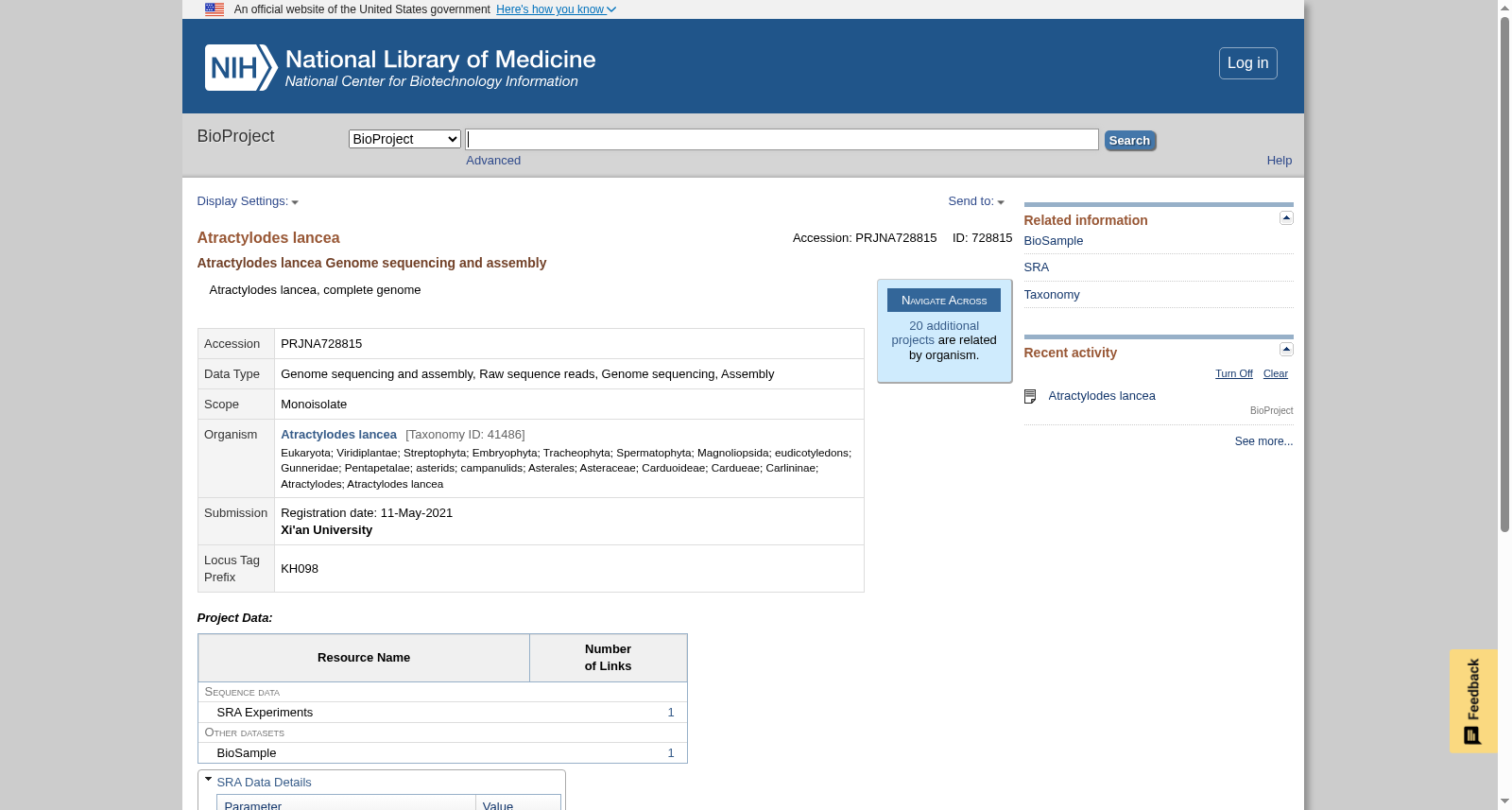Expand Display Settings menu

[248, 201]
